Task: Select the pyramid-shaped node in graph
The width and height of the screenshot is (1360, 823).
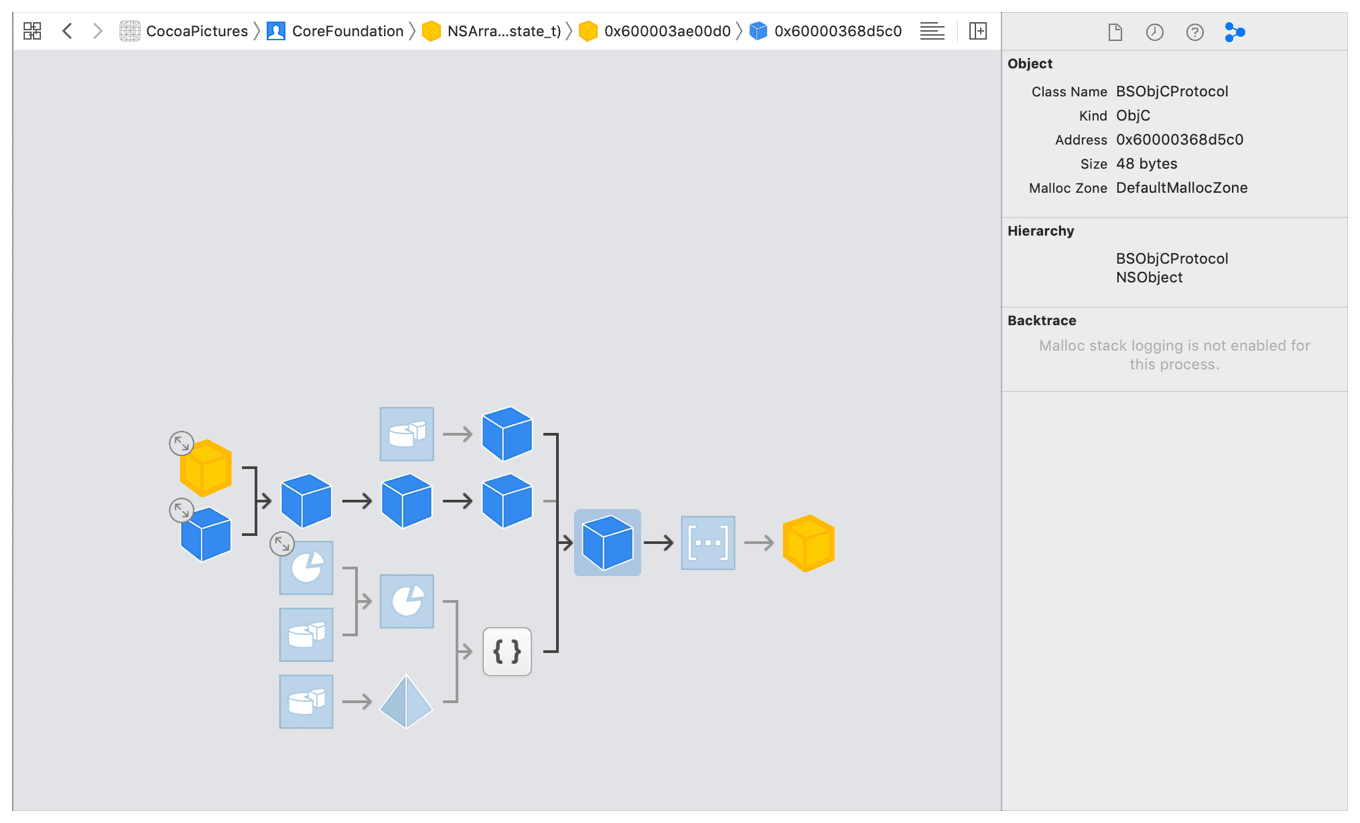Action: click(x=406, y=701)
